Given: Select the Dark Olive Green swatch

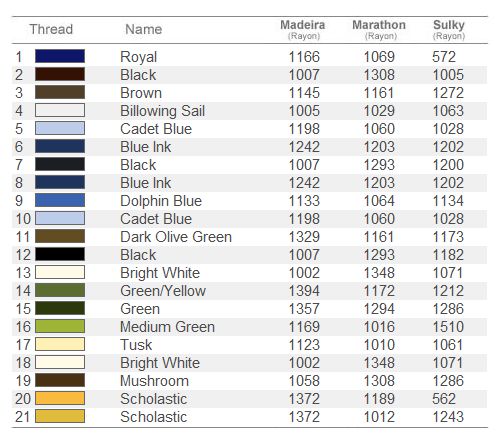Looking at the screenshot, I should (60, 236).
